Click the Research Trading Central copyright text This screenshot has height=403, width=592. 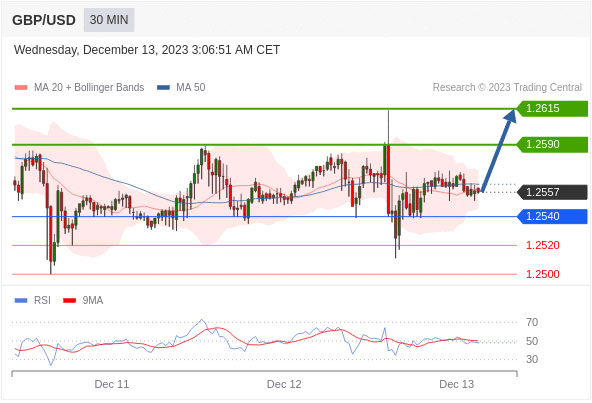(507, 88)
